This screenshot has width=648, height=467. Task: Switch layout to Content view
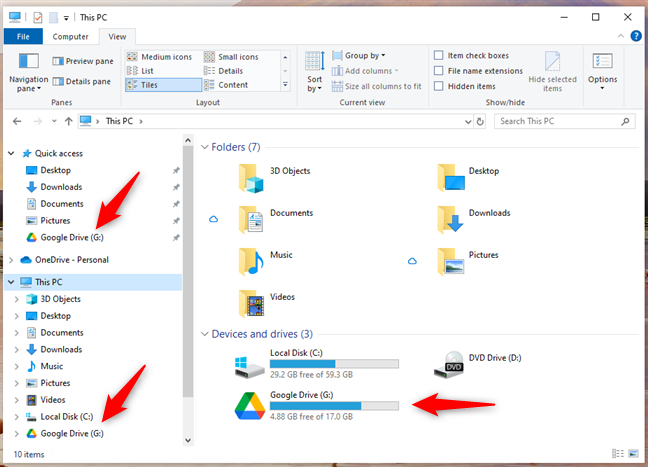tap(226, 85)
